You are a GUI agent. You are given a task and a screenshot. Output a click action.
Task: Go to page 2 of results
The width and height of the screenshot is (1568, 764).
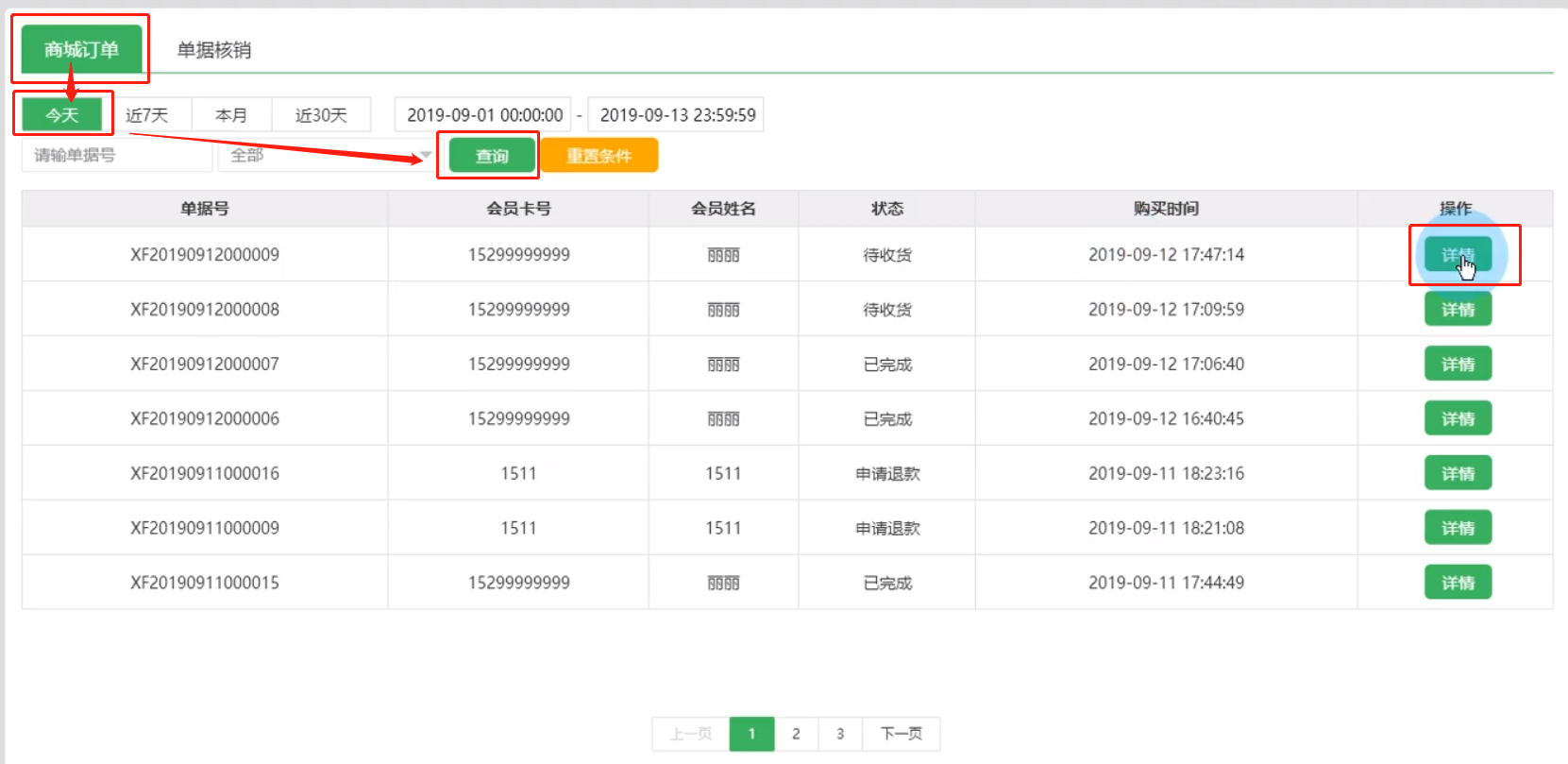coord(796,734)
